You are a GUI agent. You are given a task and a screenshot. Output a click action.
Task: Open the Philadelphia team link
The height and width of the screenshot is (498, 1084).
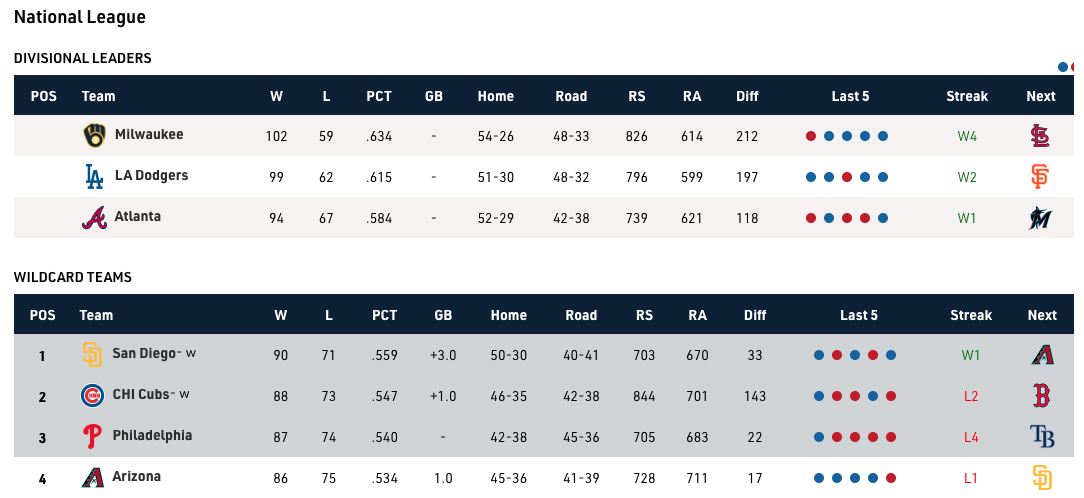[152, 436]
